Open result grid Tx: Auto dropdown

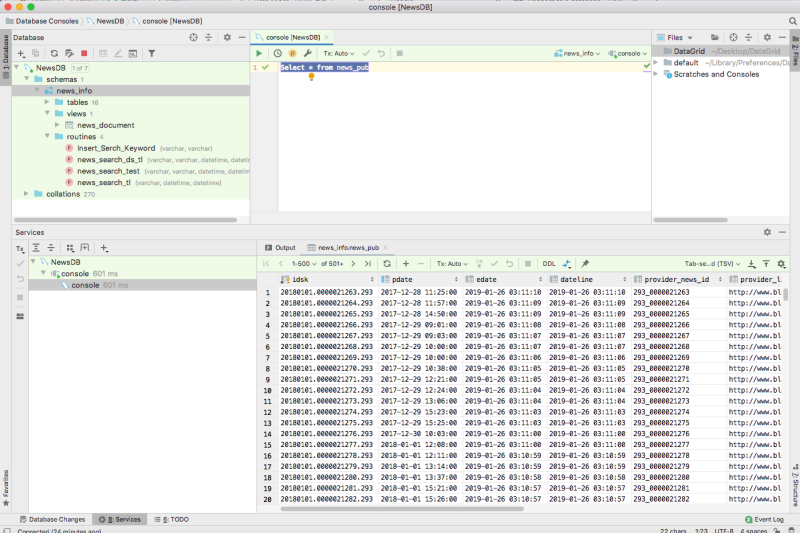452,264
